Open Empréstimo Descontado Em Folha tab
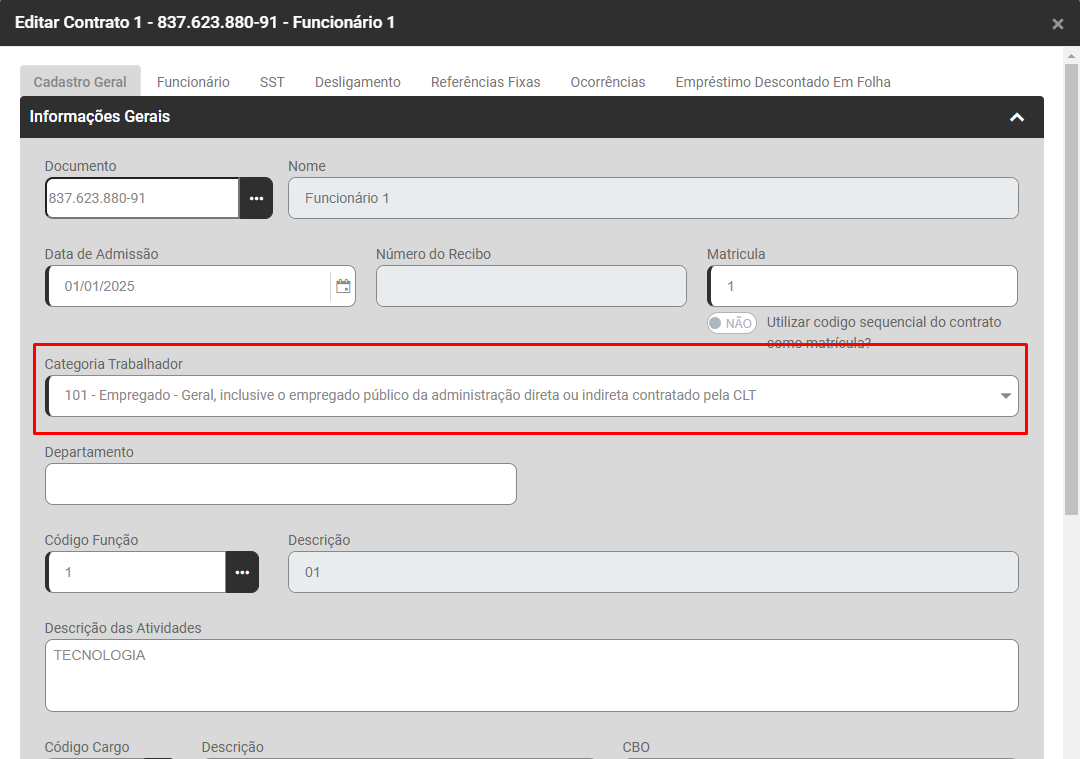This screenshot has height=759, width=1080. coord(782,82)
